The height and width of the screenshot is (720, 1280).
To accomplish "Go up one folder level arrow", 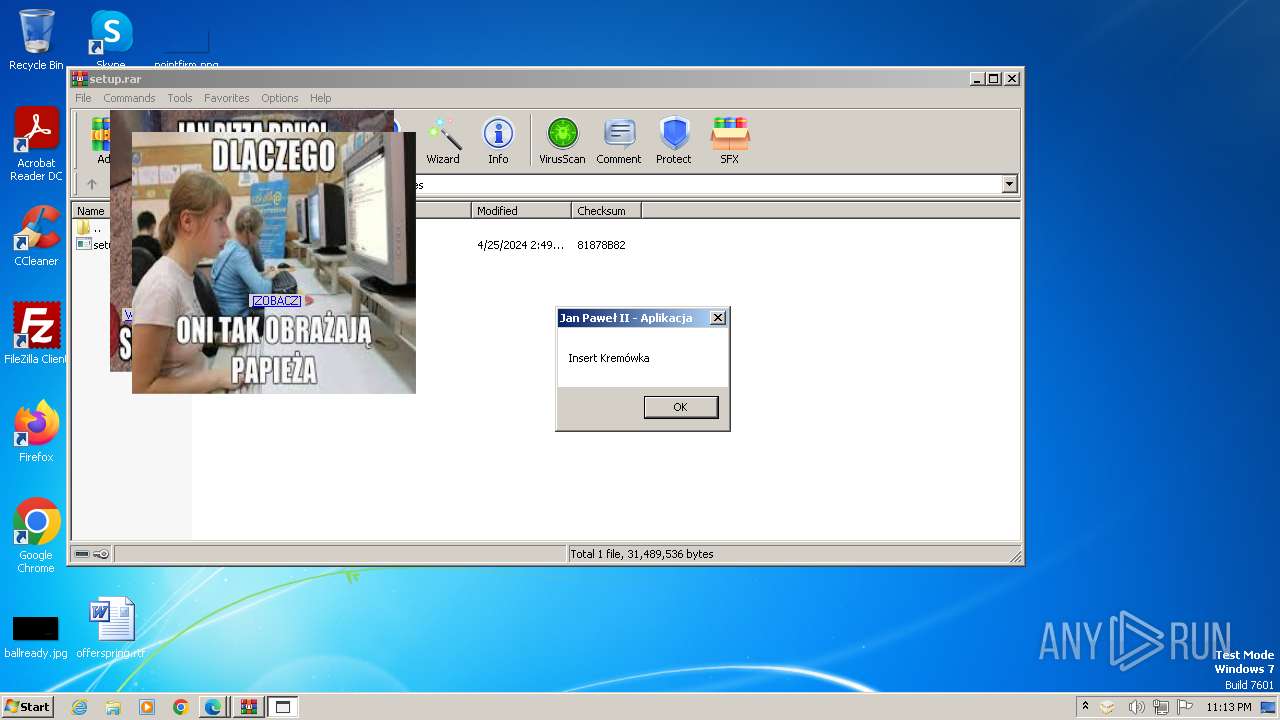I will point(92,184).
